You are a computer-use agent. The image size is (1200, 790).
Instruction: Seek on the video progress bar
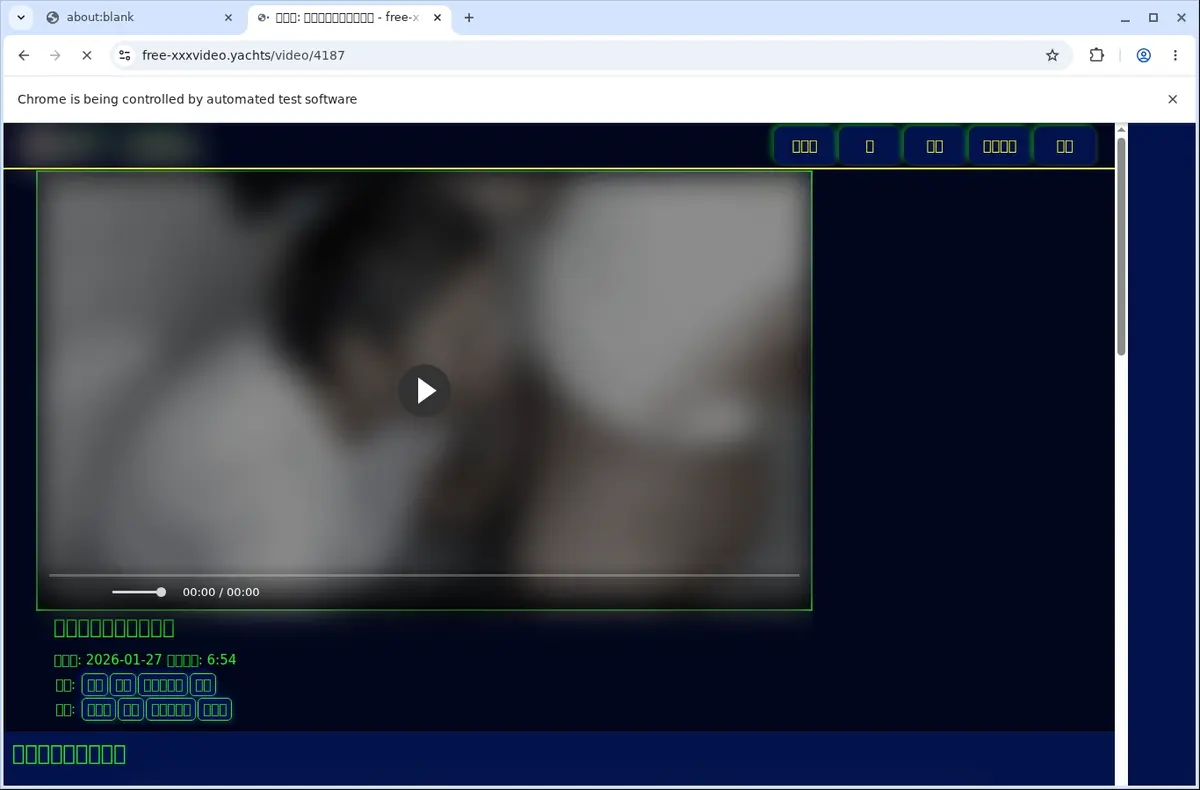(x=424, y=575)
